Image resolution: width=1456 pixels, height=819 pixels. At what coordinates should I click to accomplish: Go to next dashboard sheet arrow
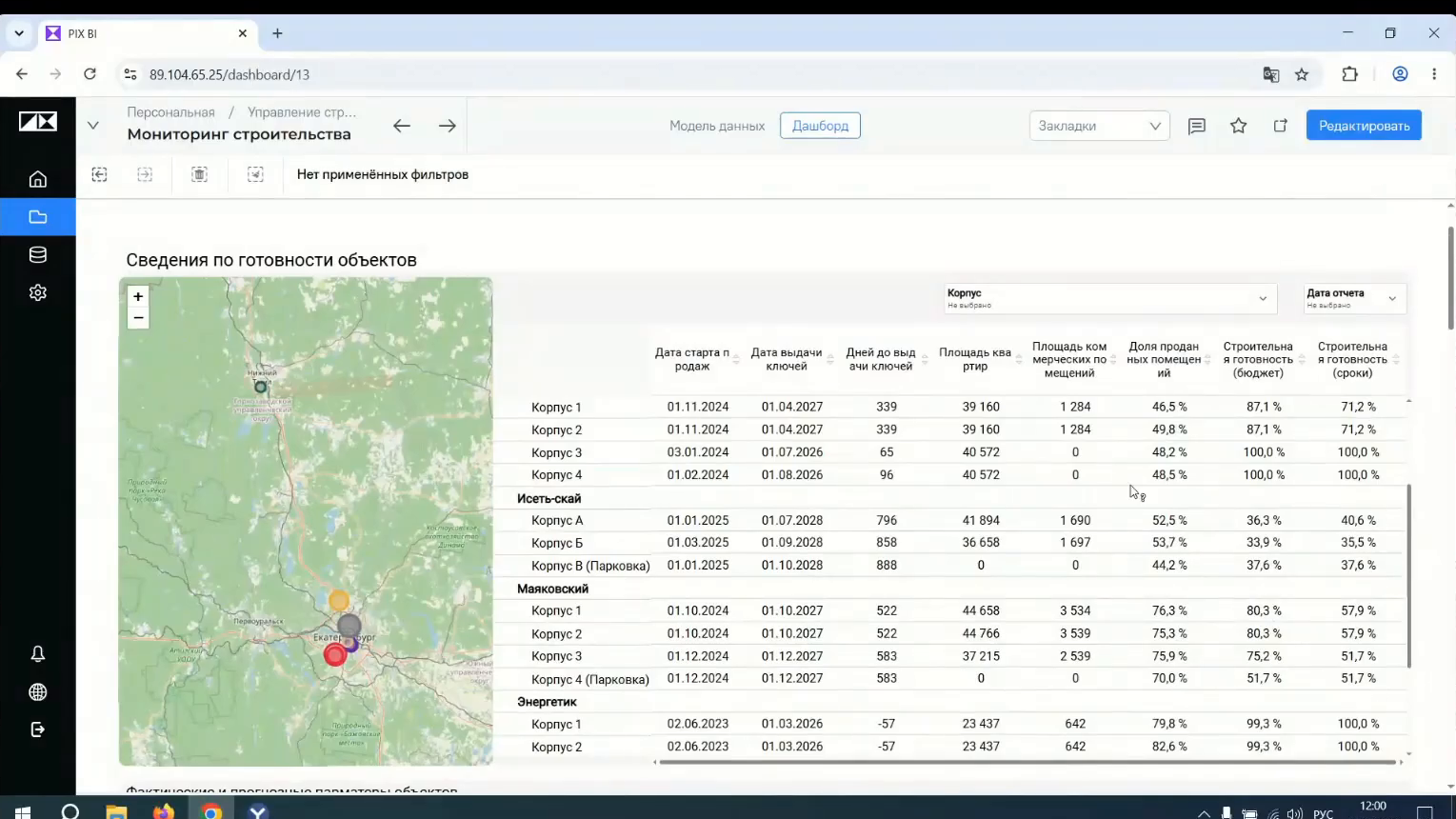click(x=448, y=126)
